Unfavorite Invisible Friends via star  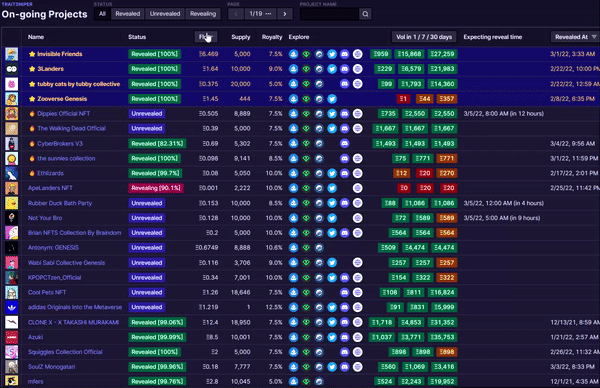(32, 54)
